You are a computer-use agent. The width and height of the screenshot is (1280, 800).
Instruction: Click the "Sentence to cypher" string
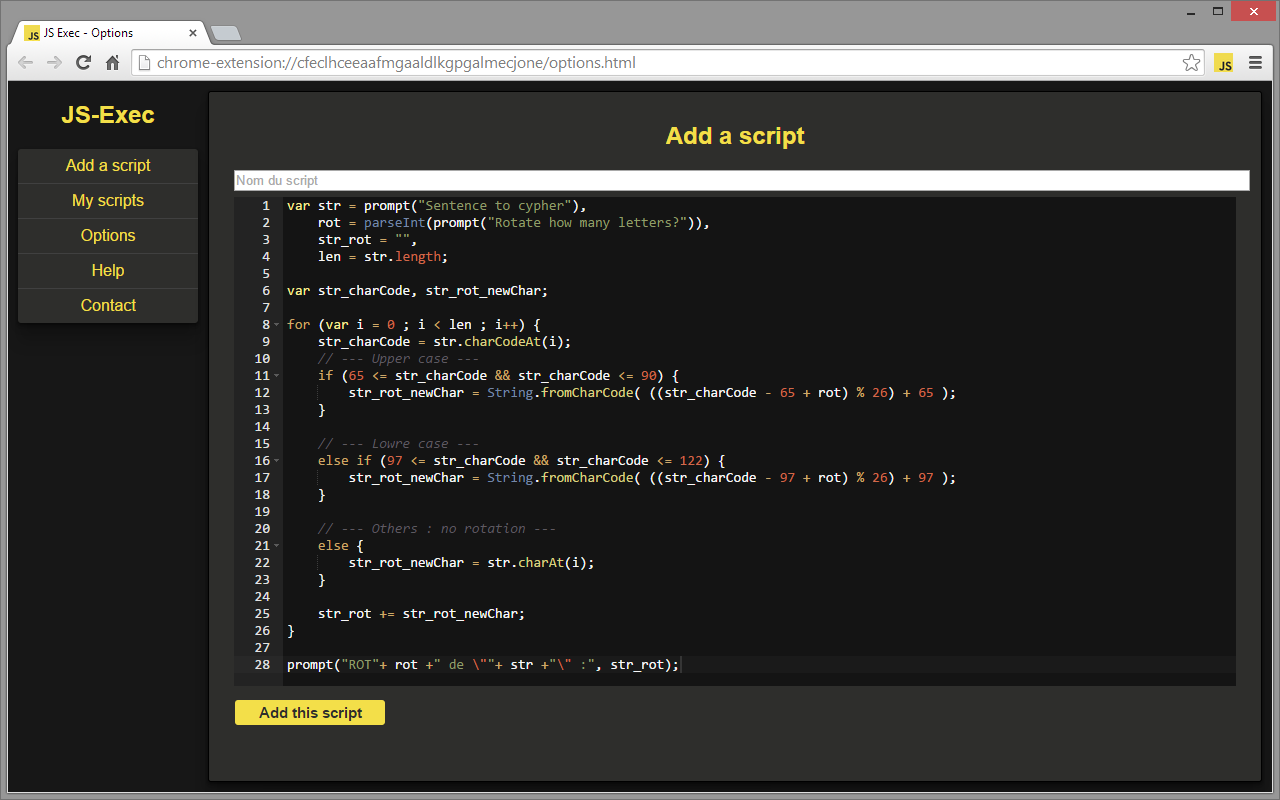pyautogui.click(x=494, y=206)
